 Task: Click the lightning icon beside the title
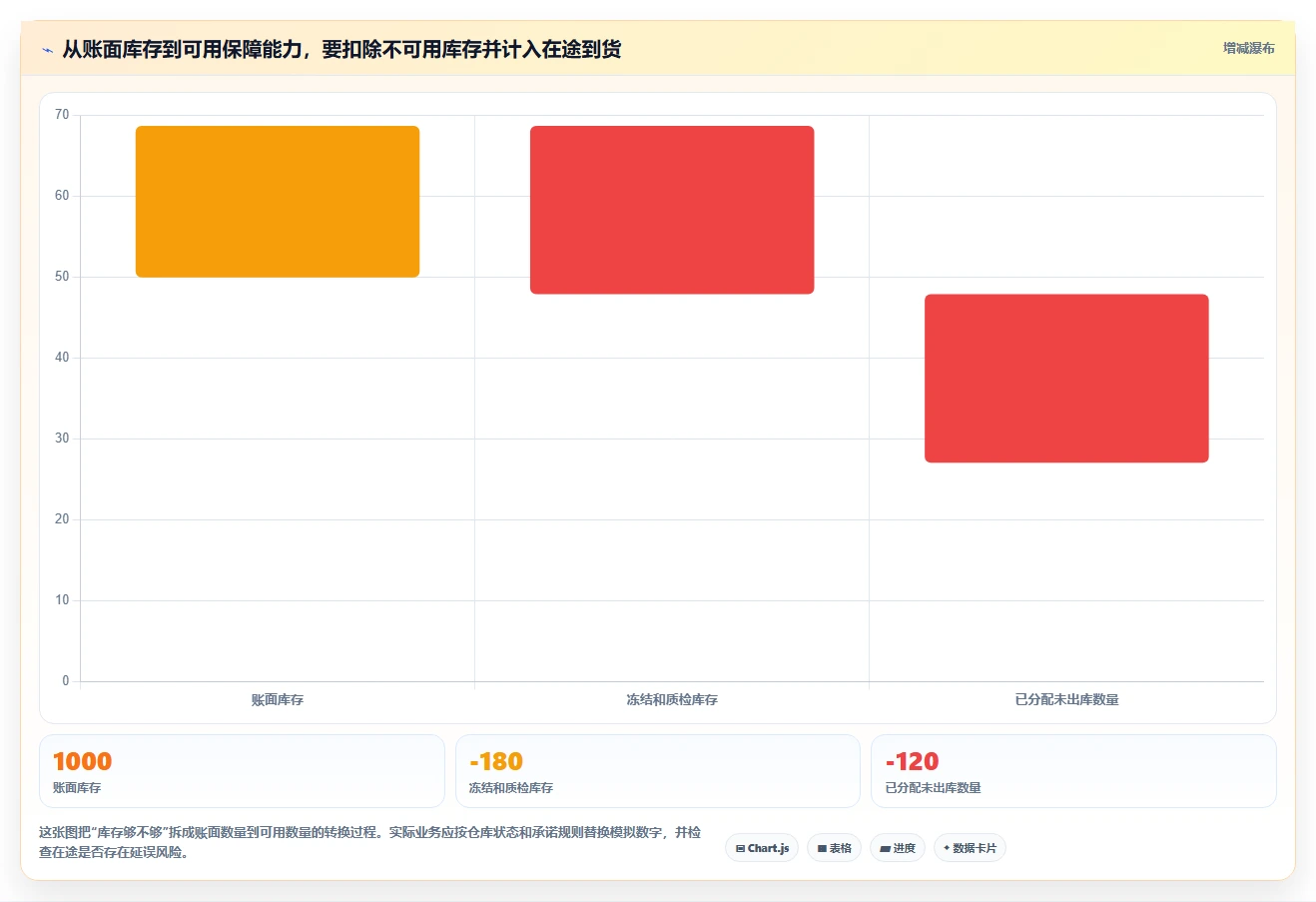click(47, 50)
